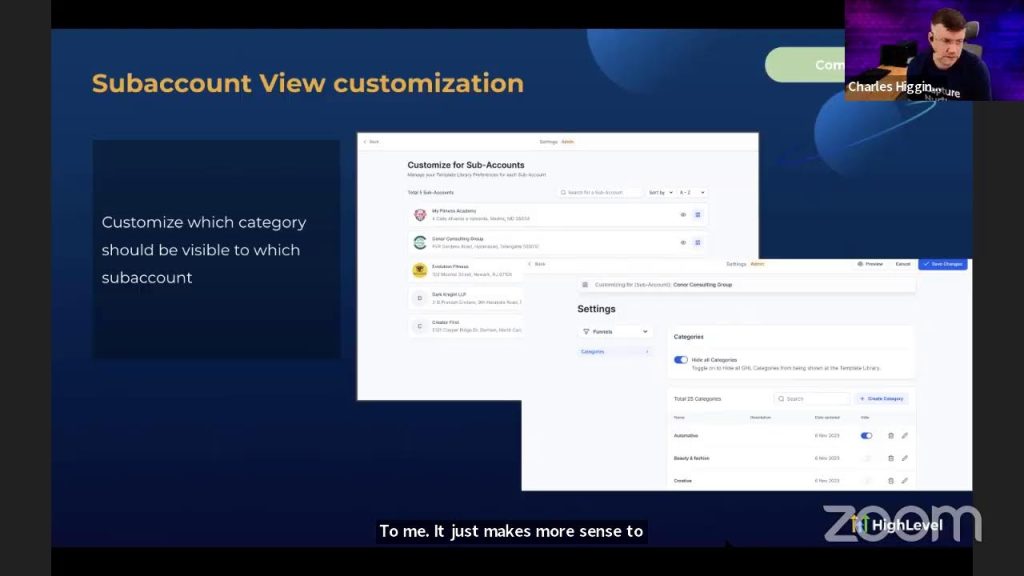Edit the Beauty & fashion category

point(904,458)
